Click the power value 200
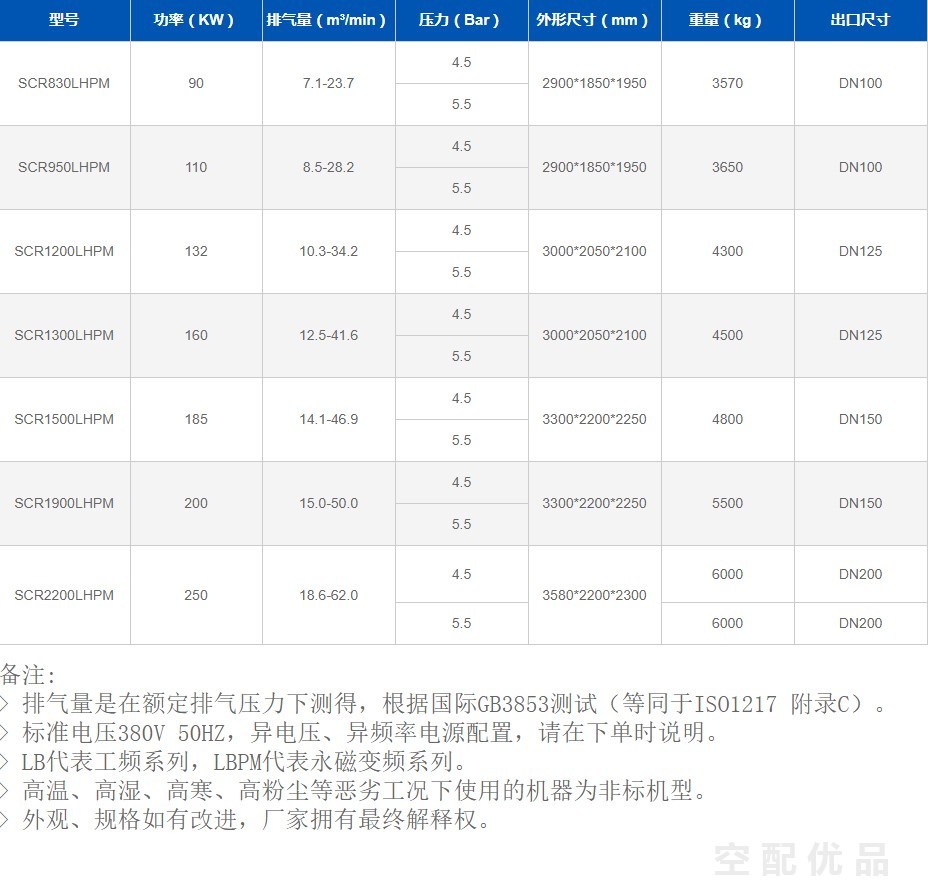Viewport: 928px width, 894px height. coord(196,504)
